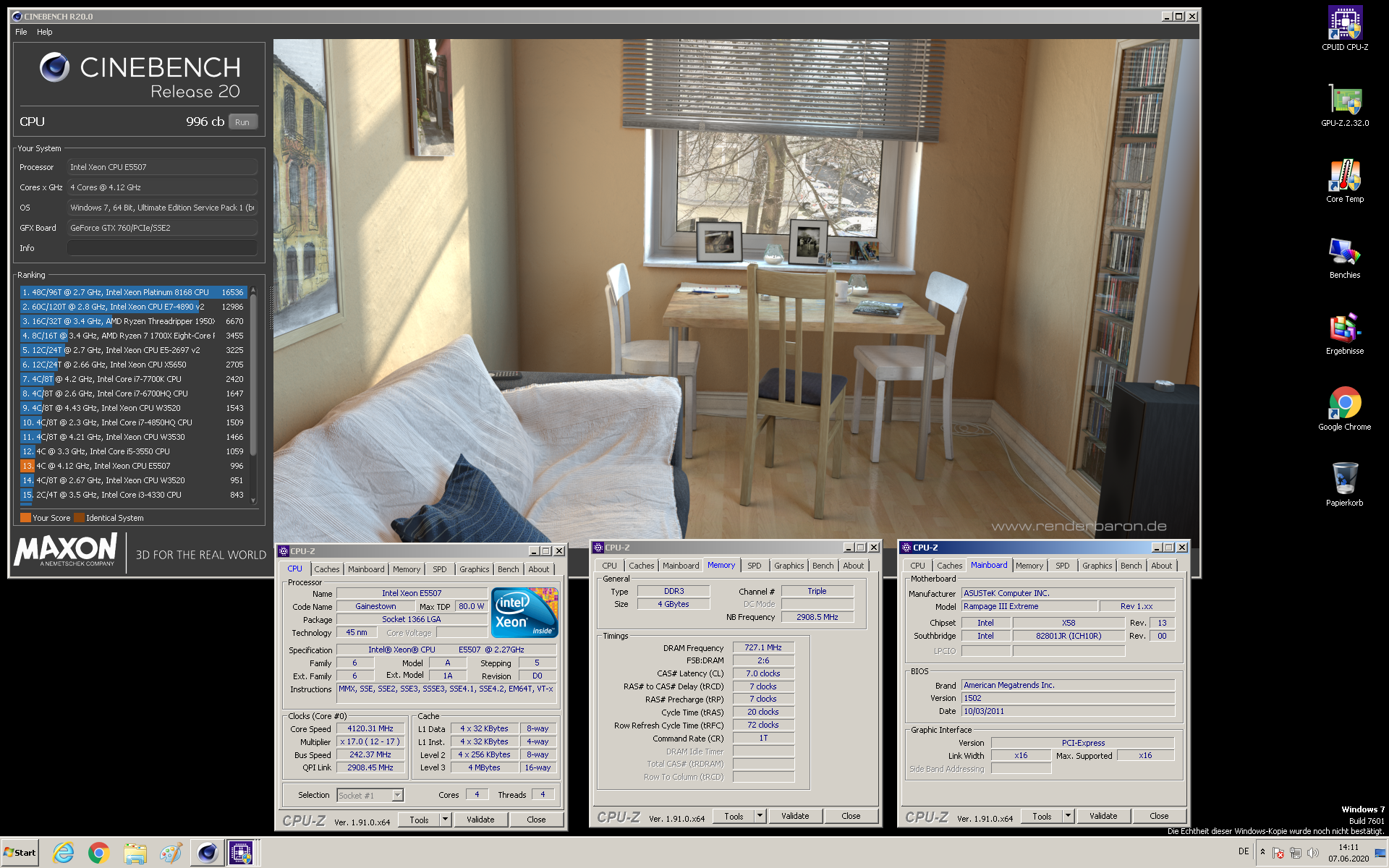Viewport: 1389px width, 868px height.
Task: Open the Papierkorb recycle bin
Action: coord(1344,485)
